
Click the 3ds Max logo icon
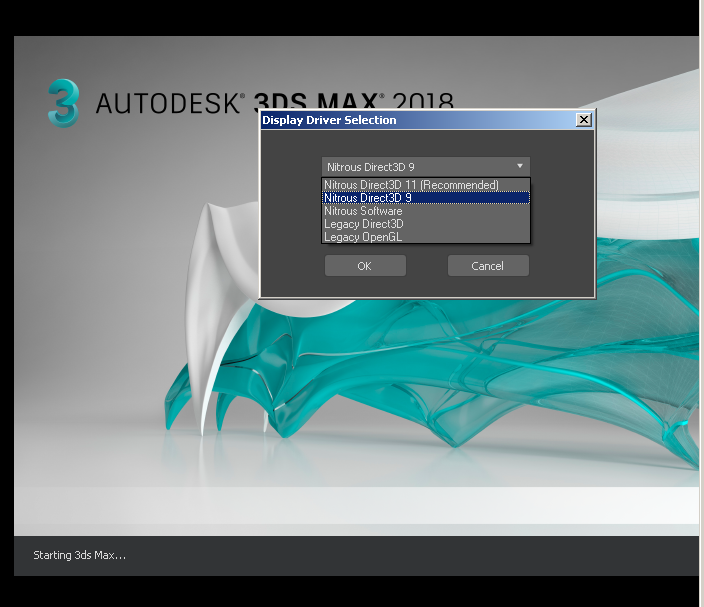click(64, 103)
